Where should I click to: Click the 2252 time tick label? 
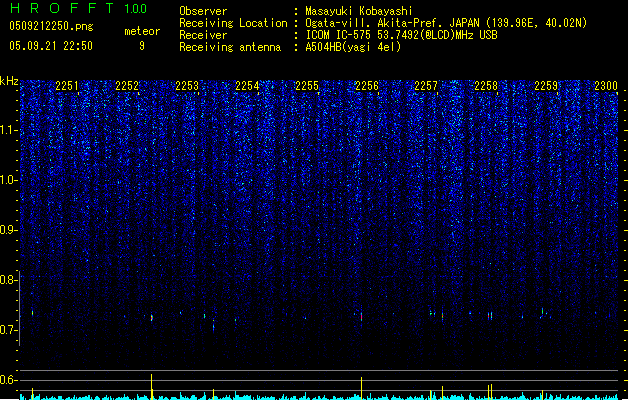tap(127, 86)
